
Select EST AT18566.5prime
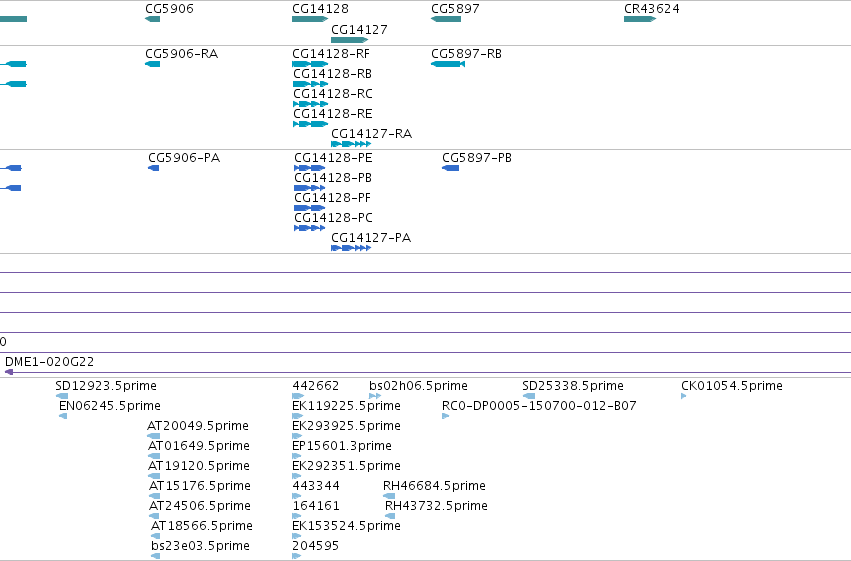[201, 526]
